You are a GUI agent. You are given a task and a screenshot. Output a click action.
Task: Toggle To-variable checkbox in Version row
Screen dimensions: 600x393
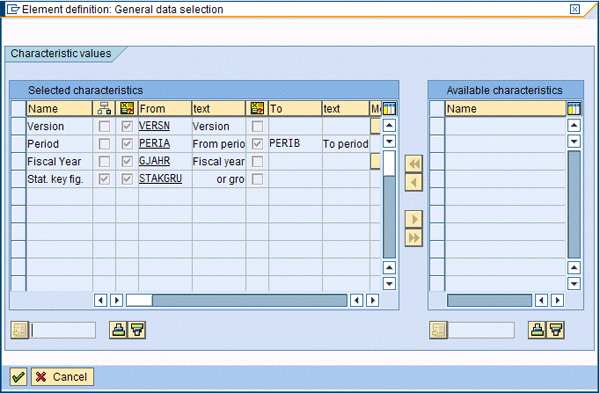[257, 126]
